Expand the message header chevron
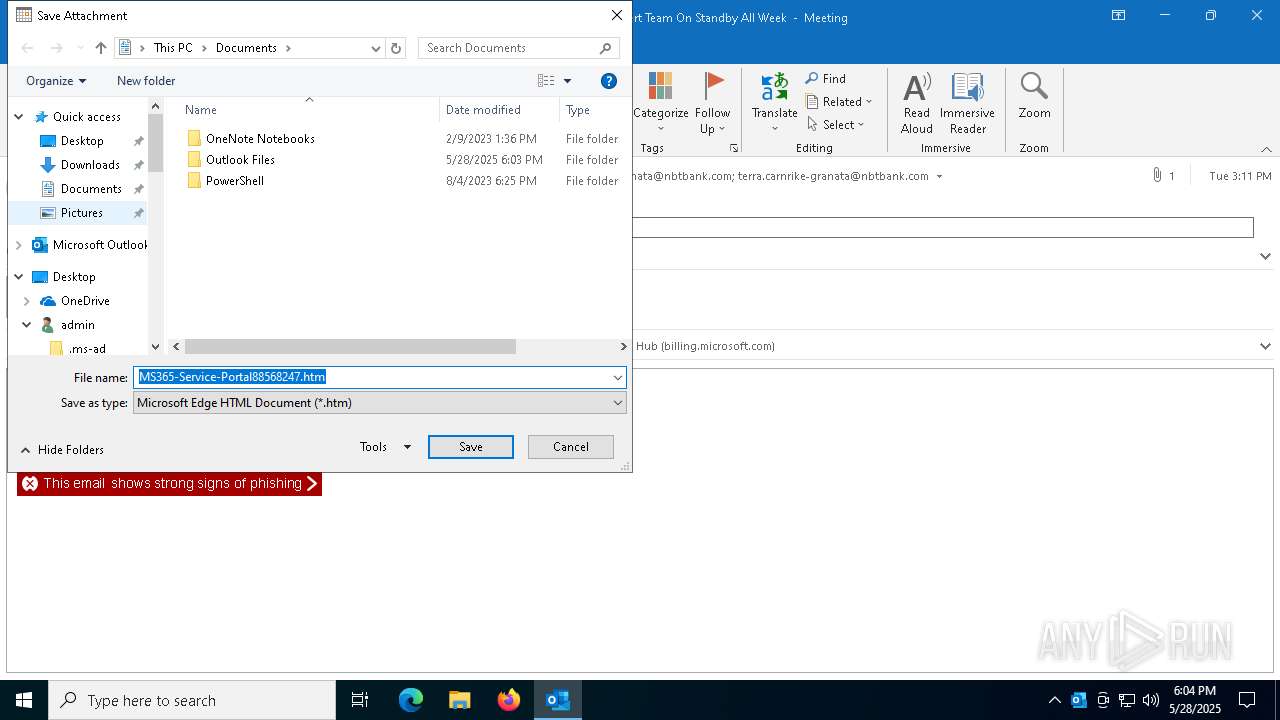The height and width of the screenshot is (720, 1280). (1265, 257)
